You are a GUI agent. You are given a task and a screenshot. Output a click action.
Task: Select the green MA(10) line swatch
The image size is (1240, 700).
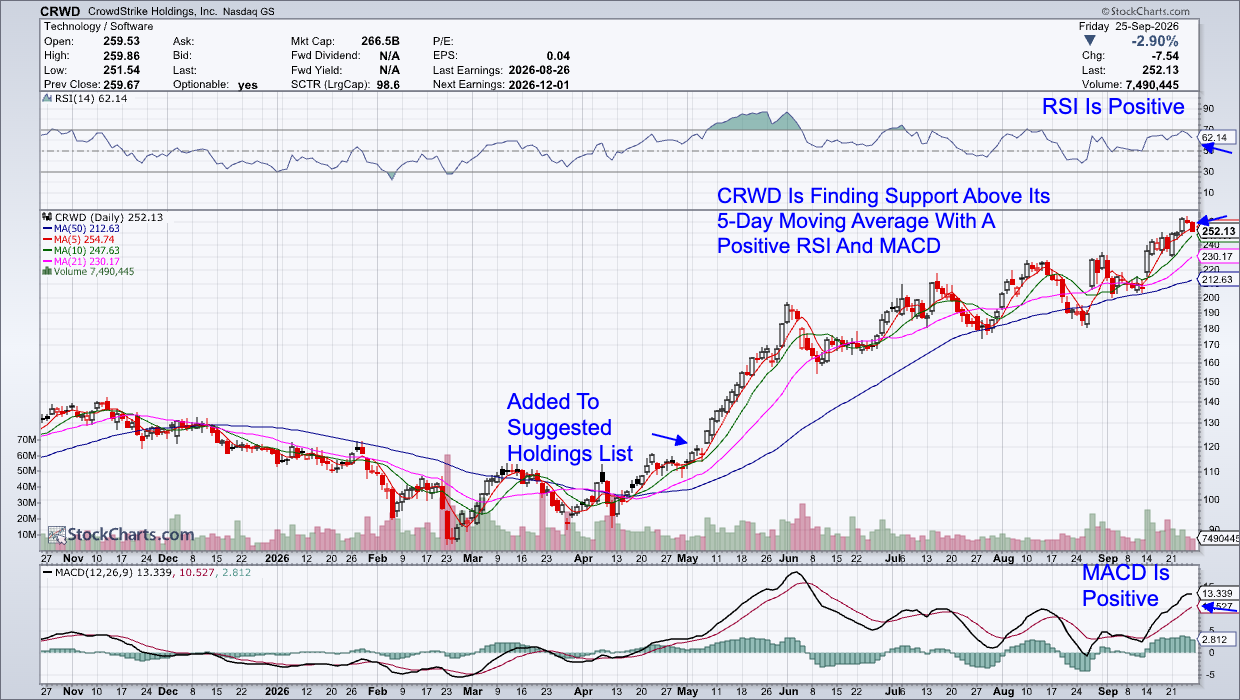(47, 251)
